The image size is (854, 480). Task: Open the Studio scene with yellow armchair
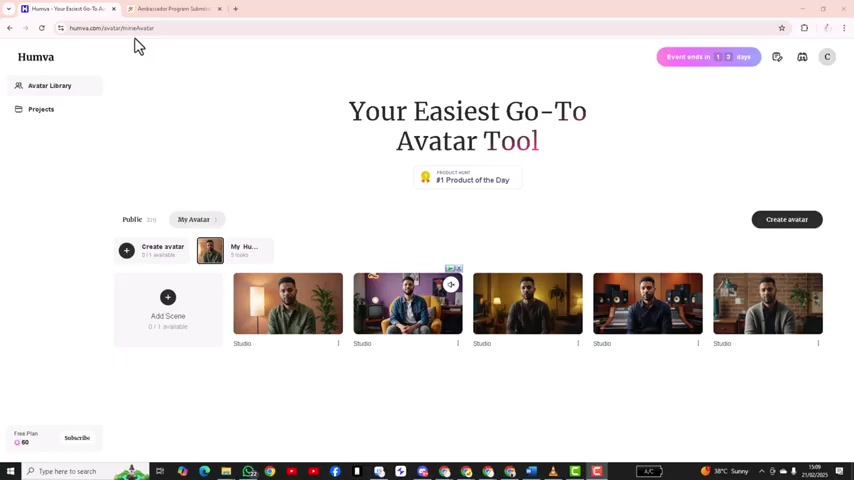pos(408,303)
